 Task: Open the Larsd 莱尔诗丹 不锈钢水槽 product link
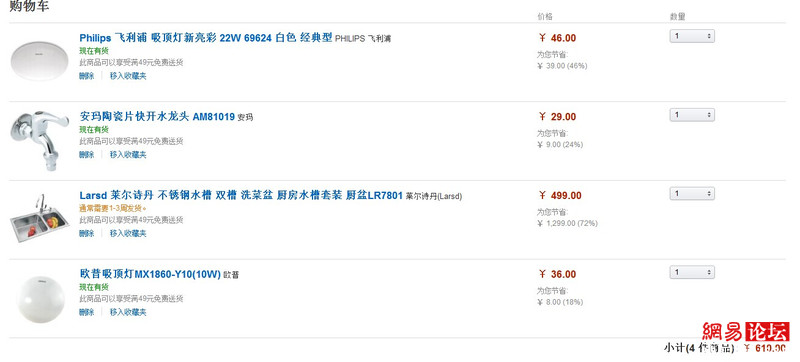pos(241,196)
